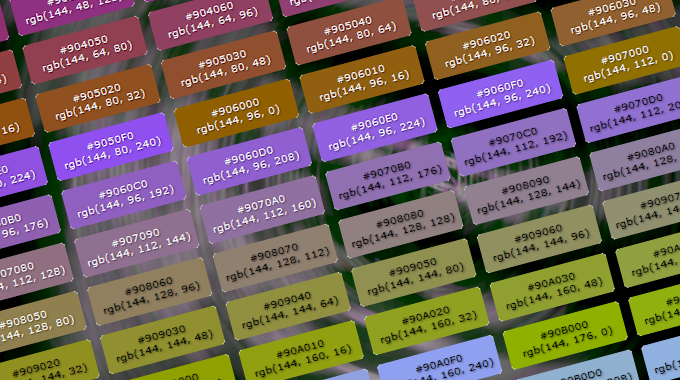Select the #90A030 green swatch

pyautogui.click(x=552, y=287)
